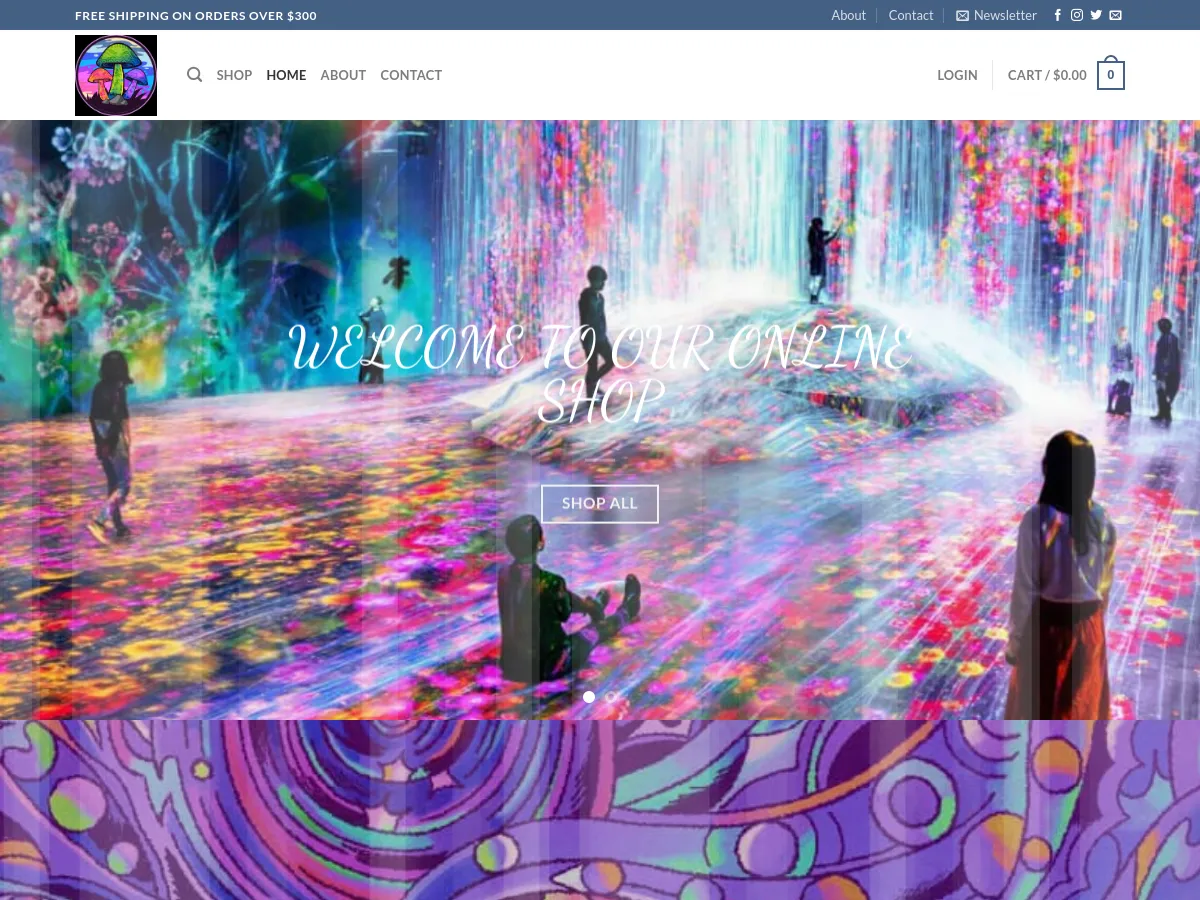This screenshot has width=1200, height=900.
Task: Open the LOGIN page link
Action: (957, 75)
